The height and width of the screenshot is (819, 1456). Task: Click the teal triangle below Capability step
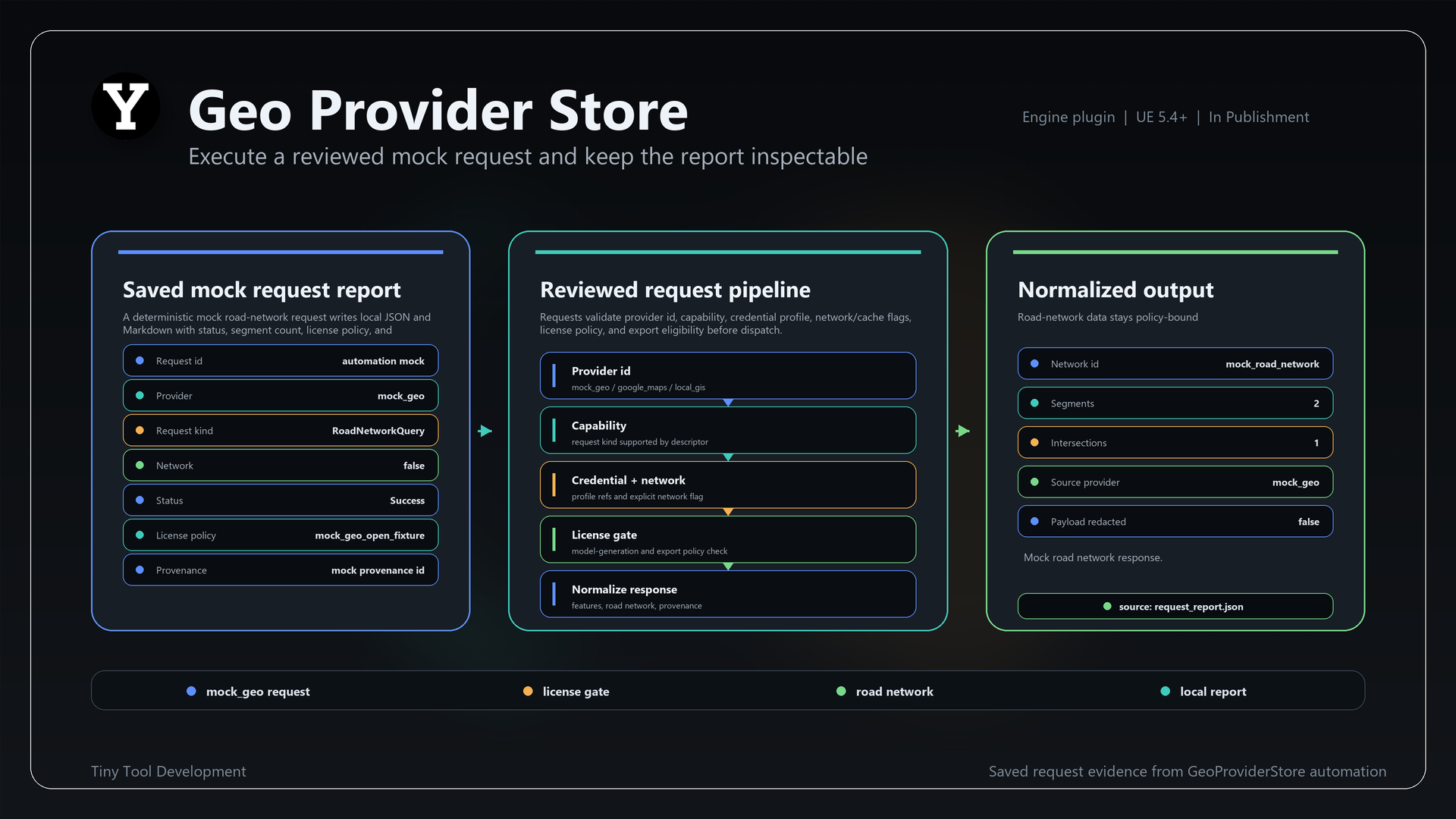click(x=728, y=457)
